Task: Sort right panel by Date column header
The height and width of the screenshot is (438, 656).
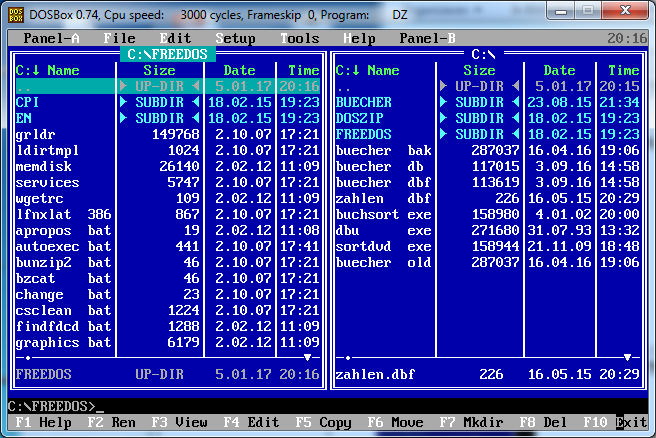Action: [559, 70]
